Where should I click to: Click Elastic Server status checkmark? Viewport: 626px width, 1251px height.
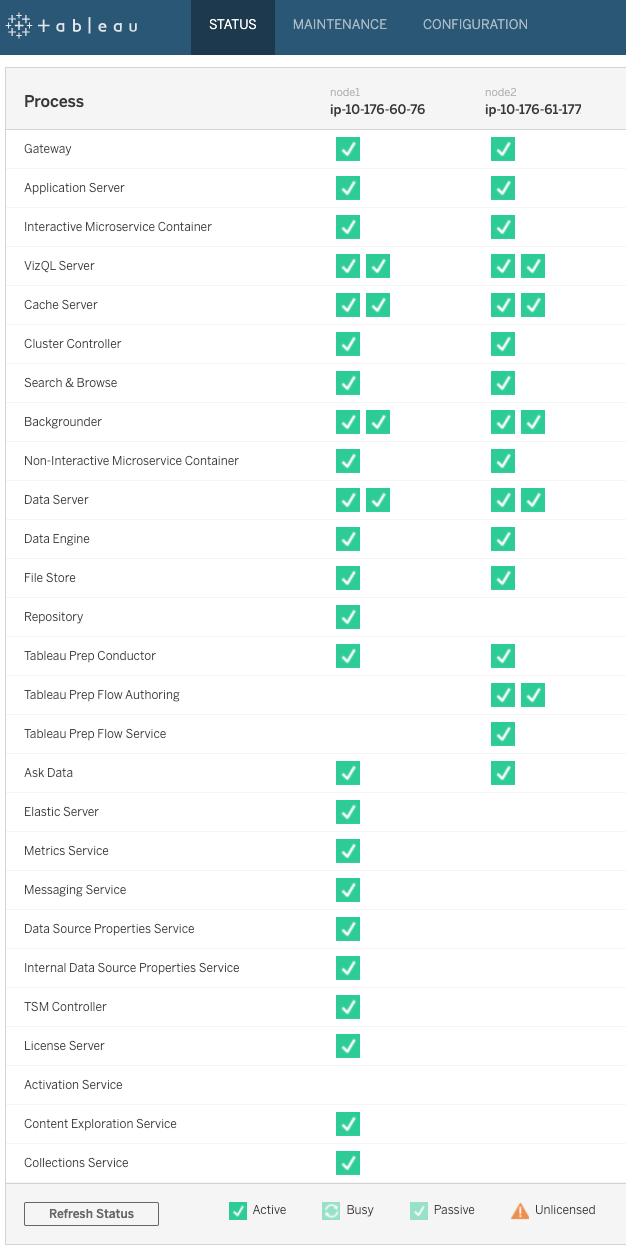point(348,812)
